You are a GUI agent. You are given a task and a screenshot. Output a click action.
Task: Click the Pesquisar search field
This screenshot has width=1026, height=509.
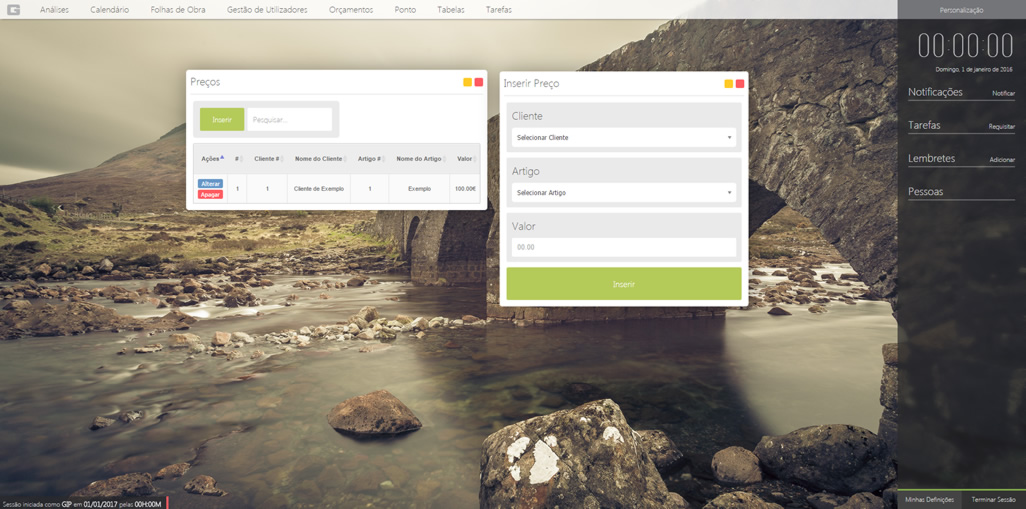pyautogui.click(x=289, y=120)
